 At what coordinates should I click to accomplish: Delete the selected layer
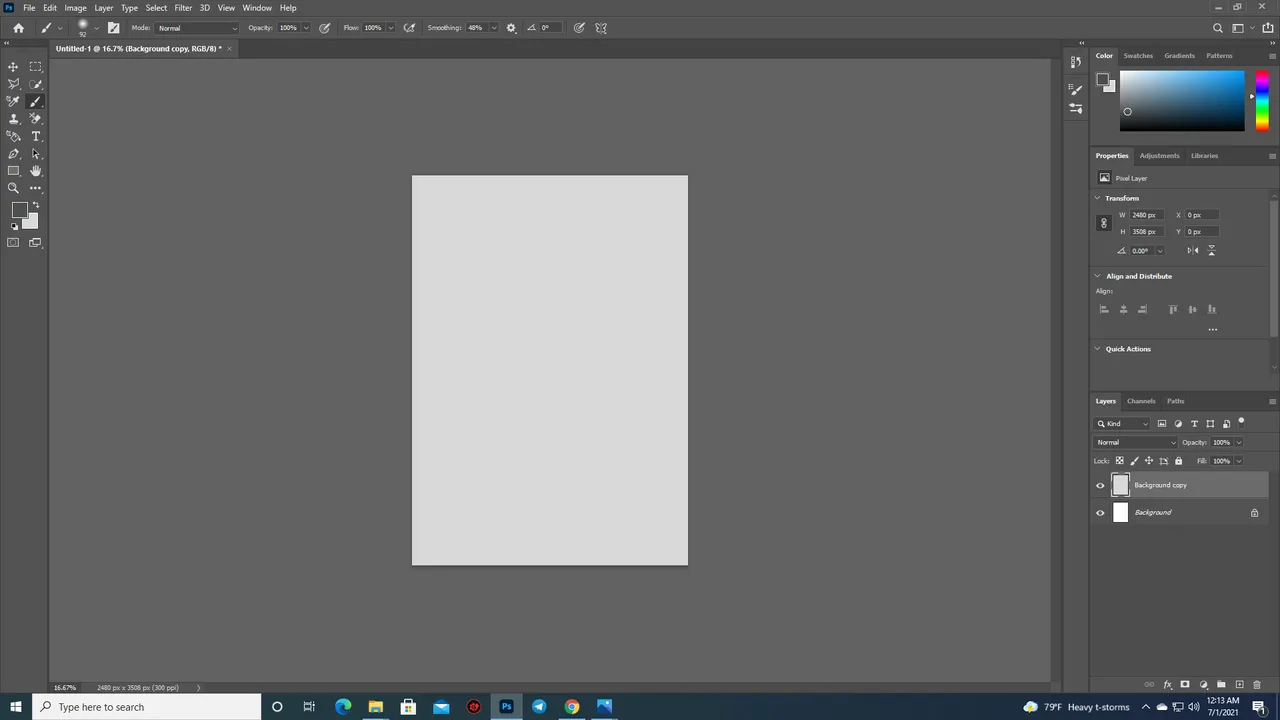point(1257,685)
